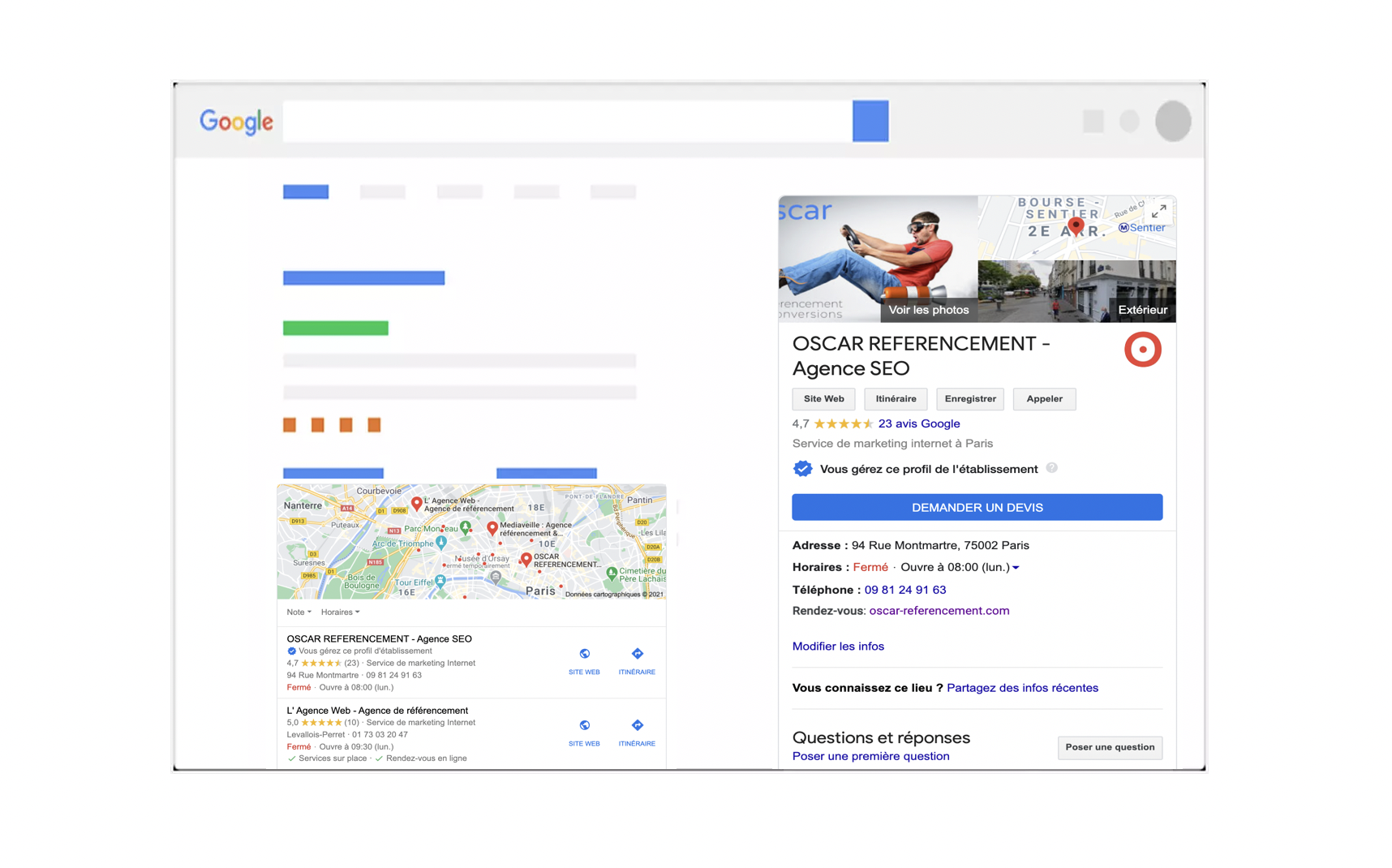The image size is (1392, 868).
Task: Click the DEMANDER UN DEVIS button
Action: pyautogui.click(x=977, y=507)
